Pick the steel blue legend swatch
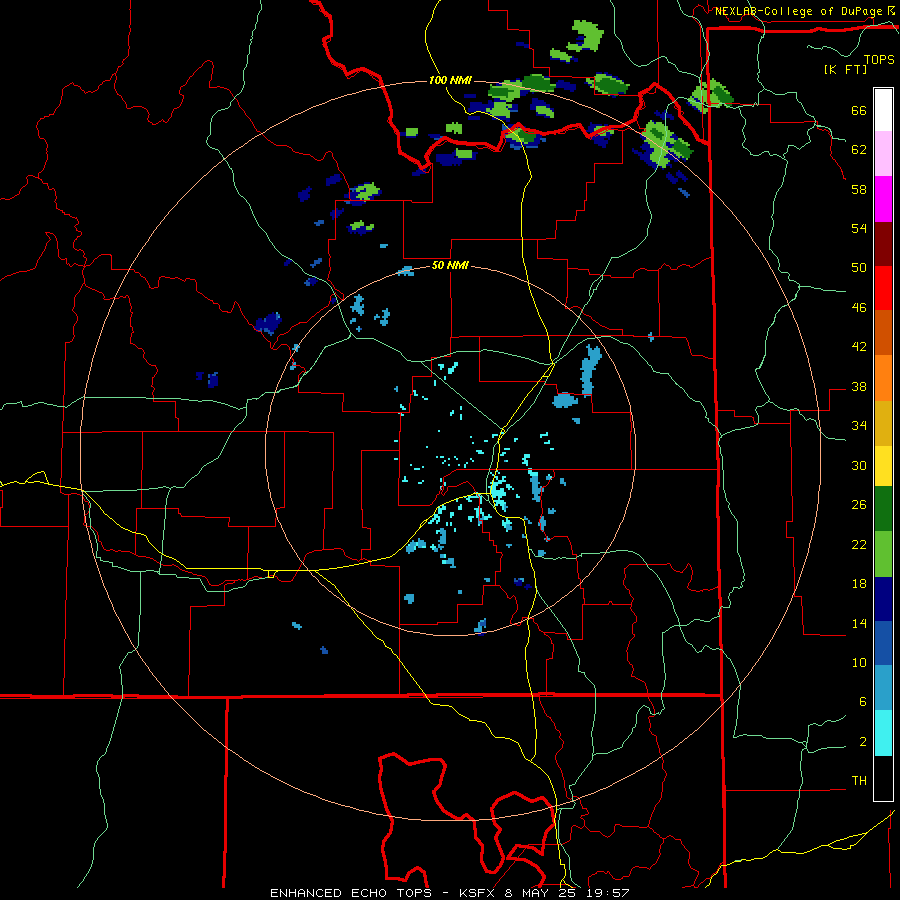This screenshot has width=900, height=900. [883, 688]
